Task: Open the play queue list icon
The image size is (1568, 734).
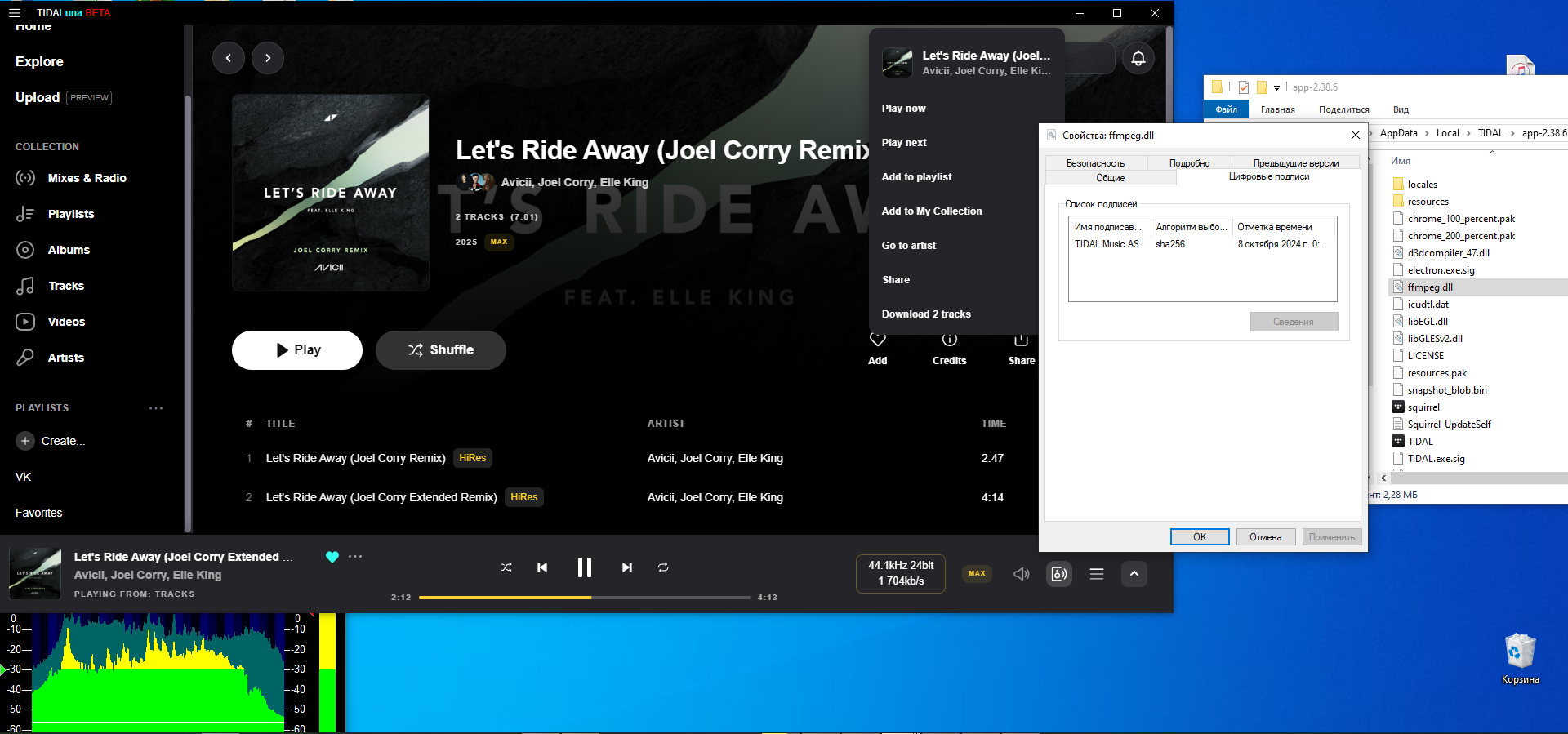Action: (1097, 574)
